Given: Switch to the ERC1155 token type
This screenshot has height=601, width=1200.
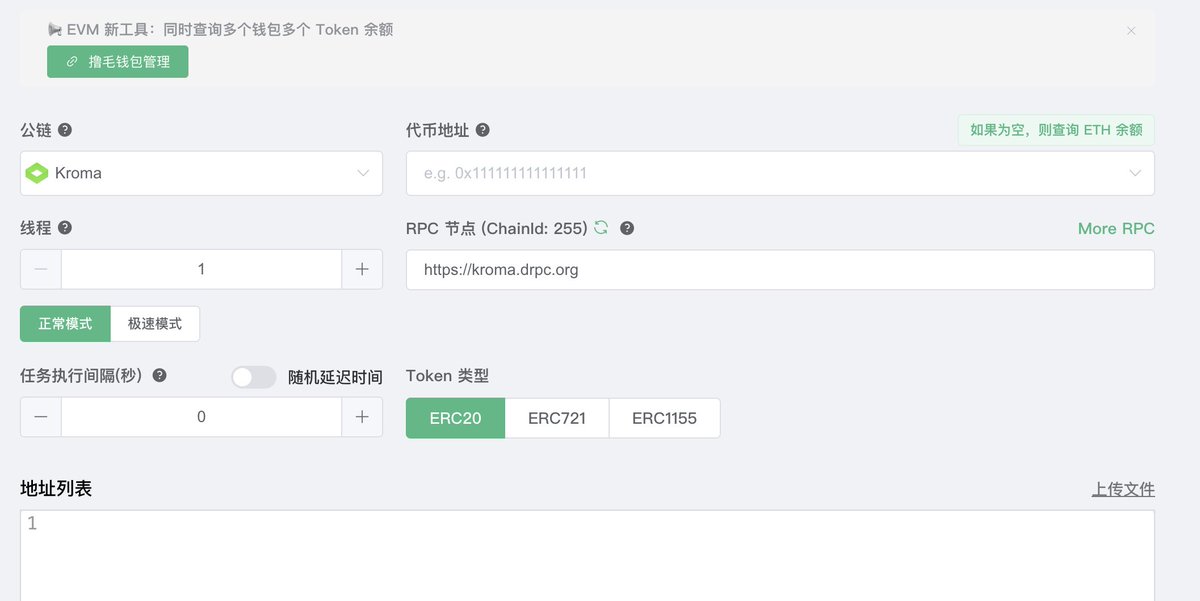Looking at the screenshot, I should [x=664, y=418].
